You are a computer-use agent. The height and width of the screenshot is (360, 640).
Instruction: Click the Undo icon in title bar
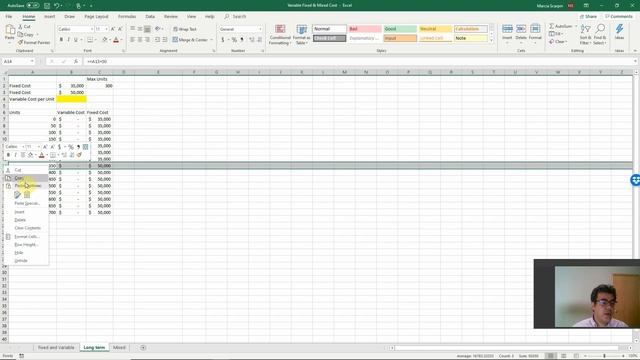point(56,6)
